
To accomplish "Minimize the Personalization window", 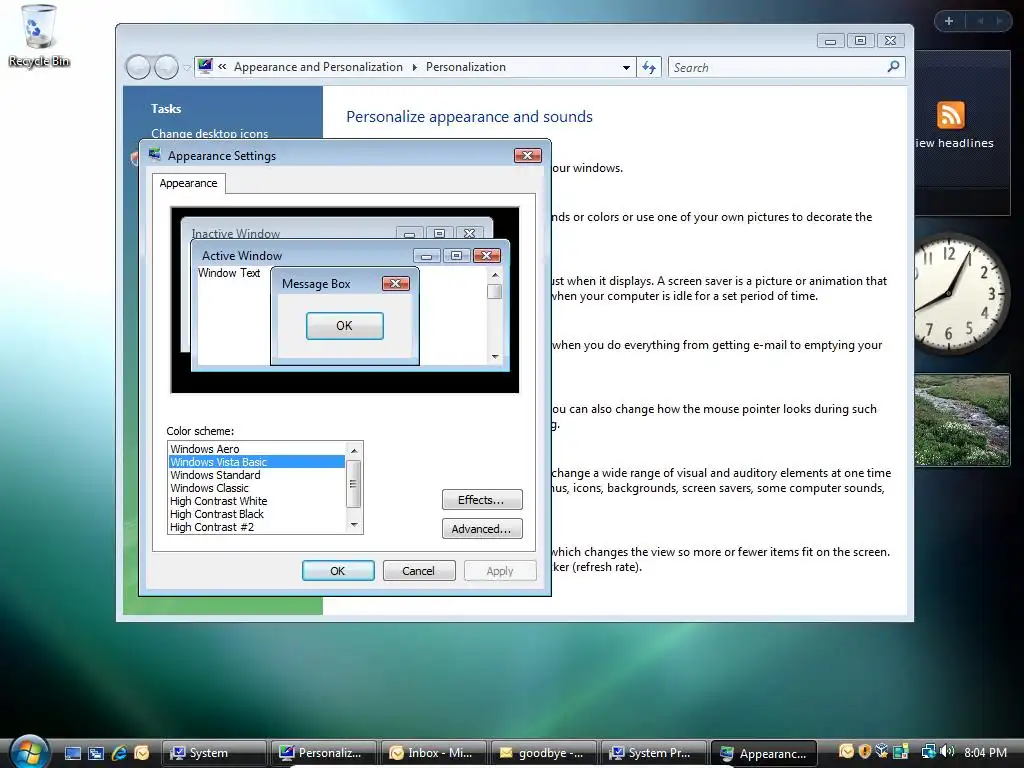I will tap(831, 40).
